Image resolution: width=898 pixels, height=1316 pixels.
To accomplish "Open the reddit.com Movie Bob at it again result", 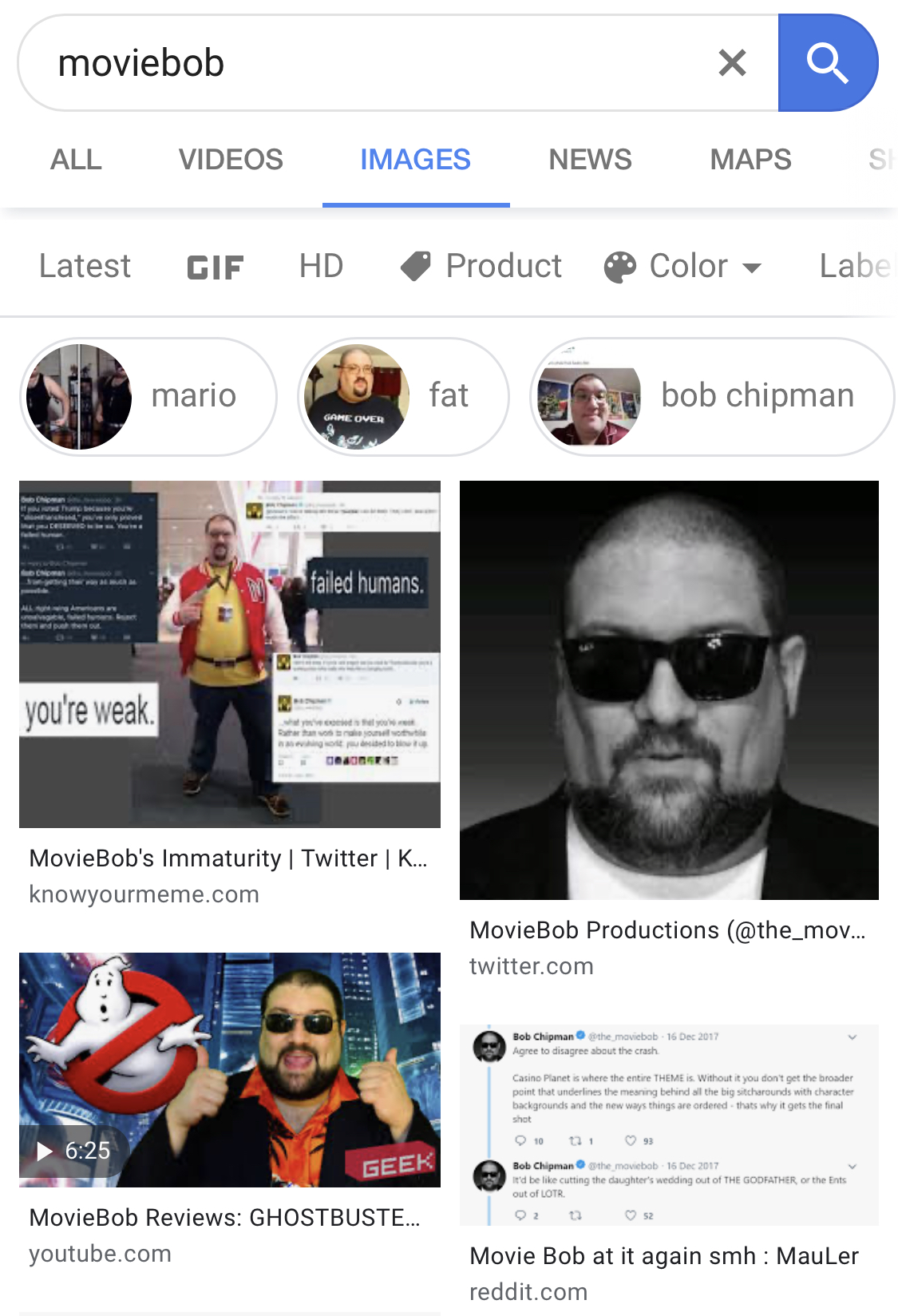I will (x=669, y=1163).
